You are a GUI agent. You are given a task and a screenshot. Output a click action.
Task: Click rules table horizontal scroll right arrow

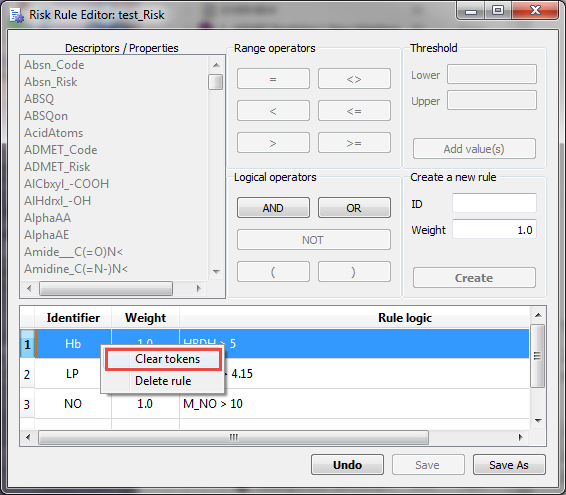point(520,438)
